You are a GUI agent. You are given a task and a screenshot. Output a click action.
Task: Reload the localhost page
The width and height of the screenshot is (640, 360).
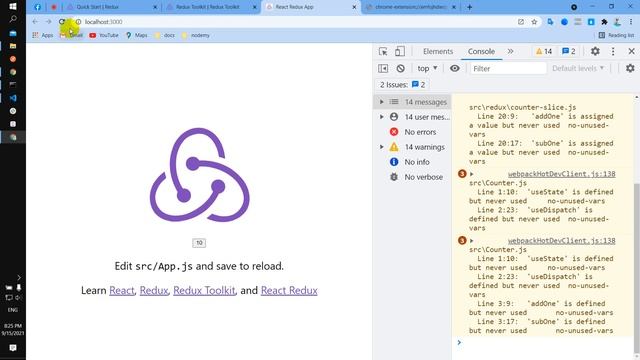pyautogui.click(x=62, y=22)
